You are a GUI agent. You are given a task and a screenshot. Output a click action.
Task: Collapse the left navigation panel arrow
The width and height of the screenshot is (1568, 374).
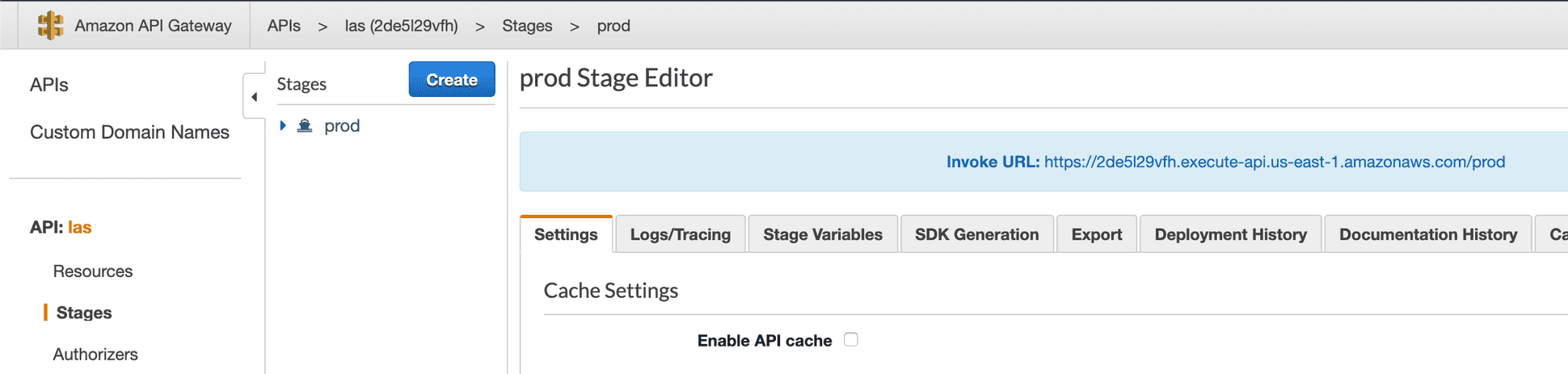tap(254, 97)
